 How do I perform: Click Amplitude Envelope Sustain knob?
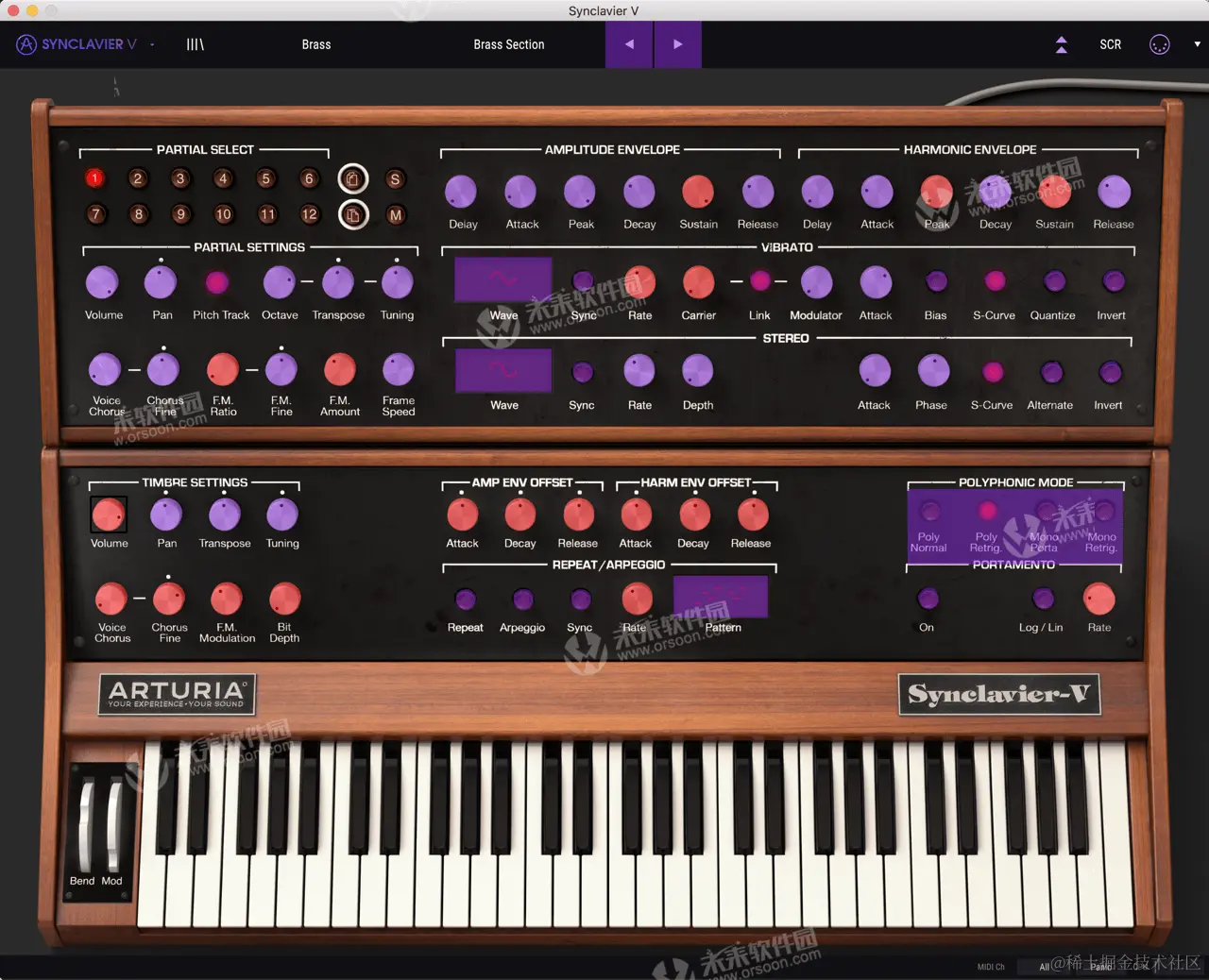pyautogui.click(x=698, y=192)
